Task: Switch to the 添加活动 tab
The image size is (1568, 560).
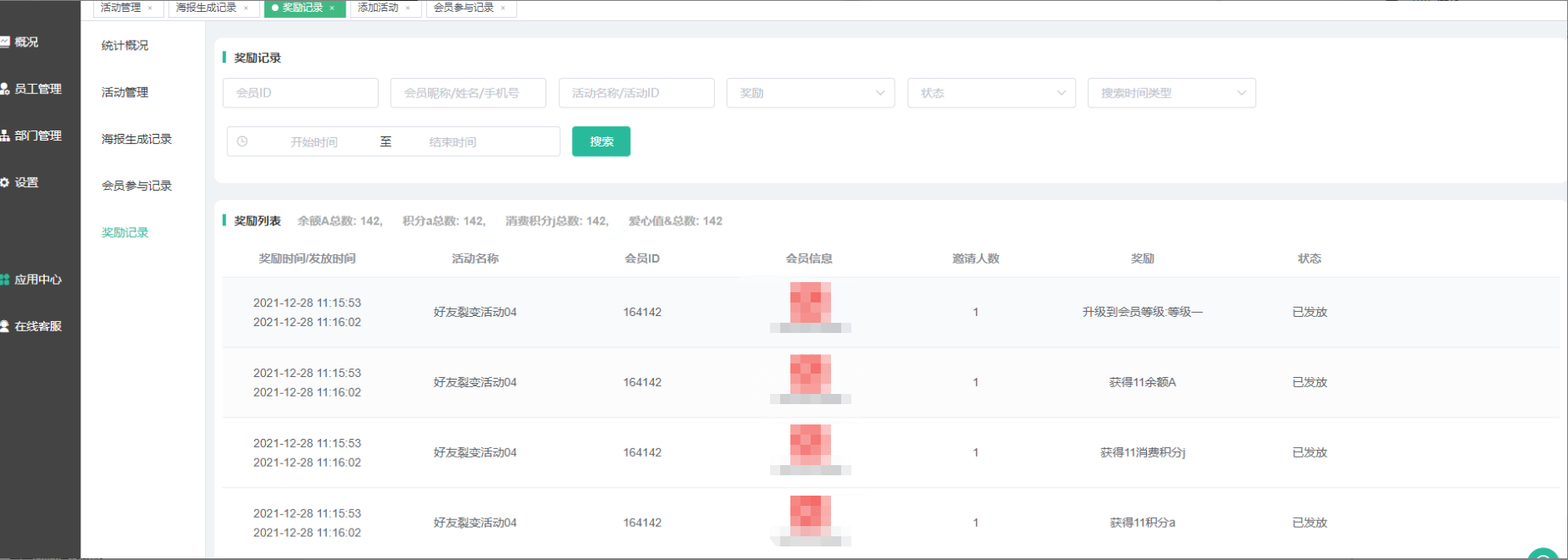Action: tap(378, 8)
